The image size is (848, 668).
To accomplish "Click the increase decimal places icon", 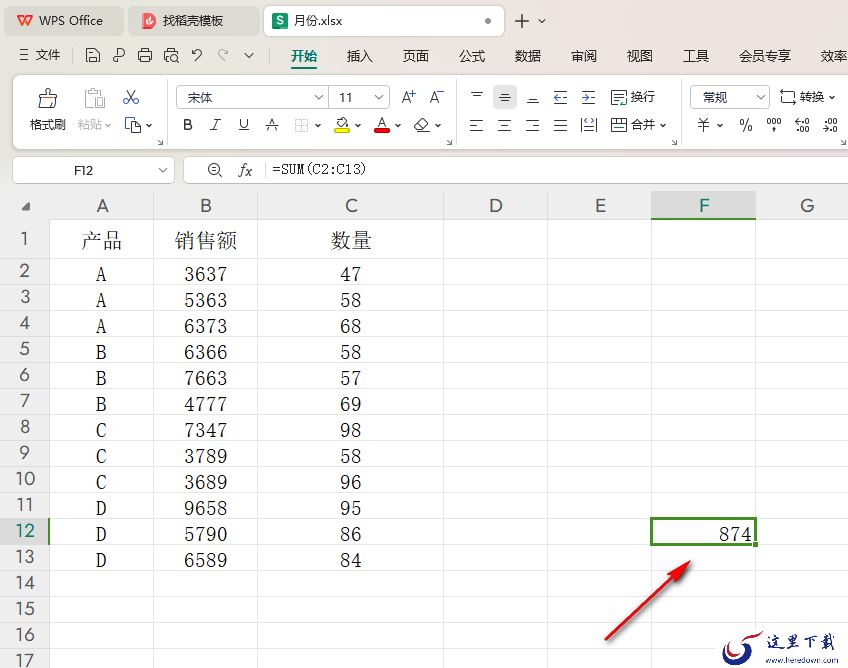I will (802, 125).
